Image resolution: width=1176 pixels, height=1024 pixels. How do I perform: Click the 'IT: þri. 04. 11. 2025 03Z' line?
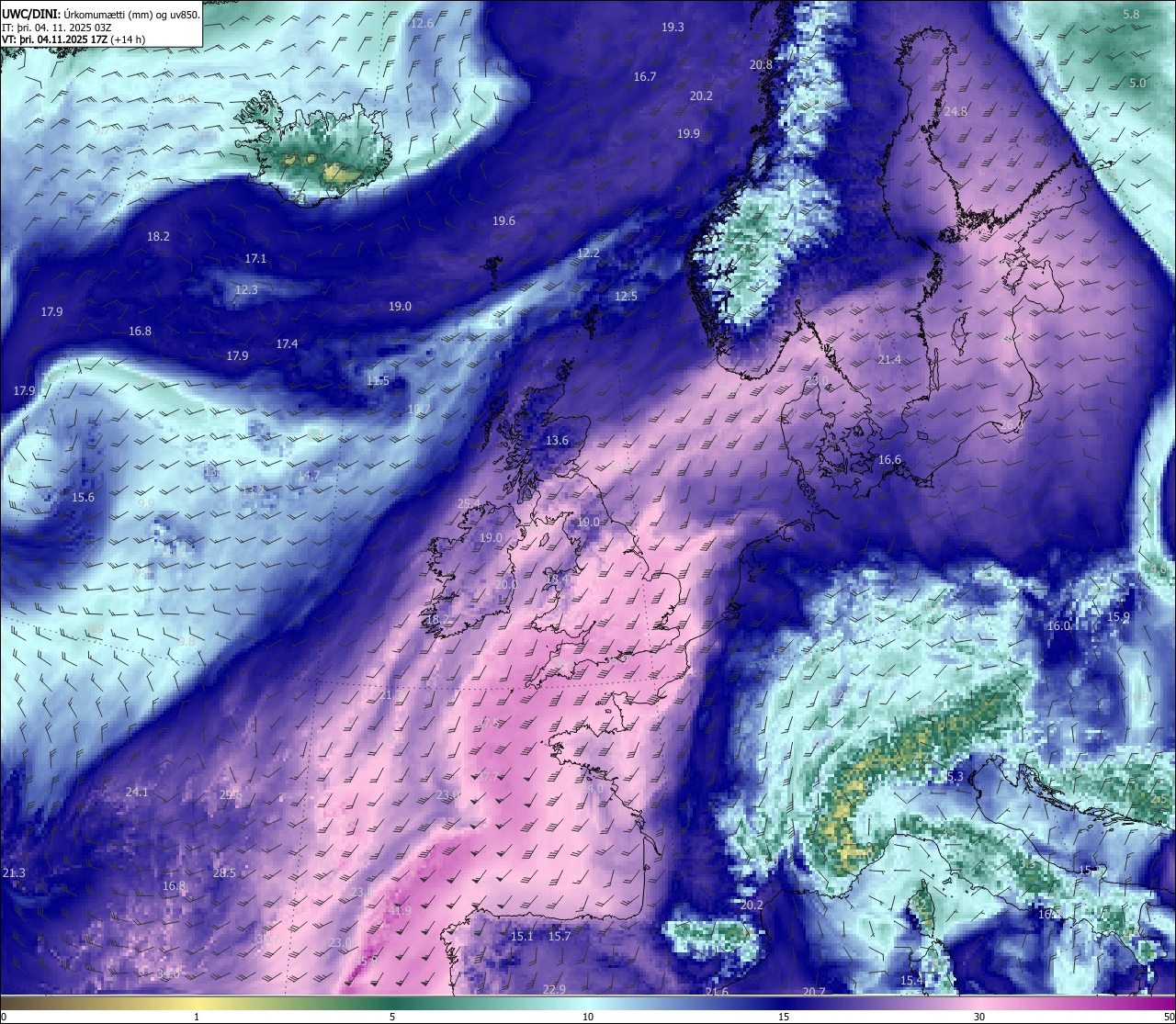tap(58, 28)
